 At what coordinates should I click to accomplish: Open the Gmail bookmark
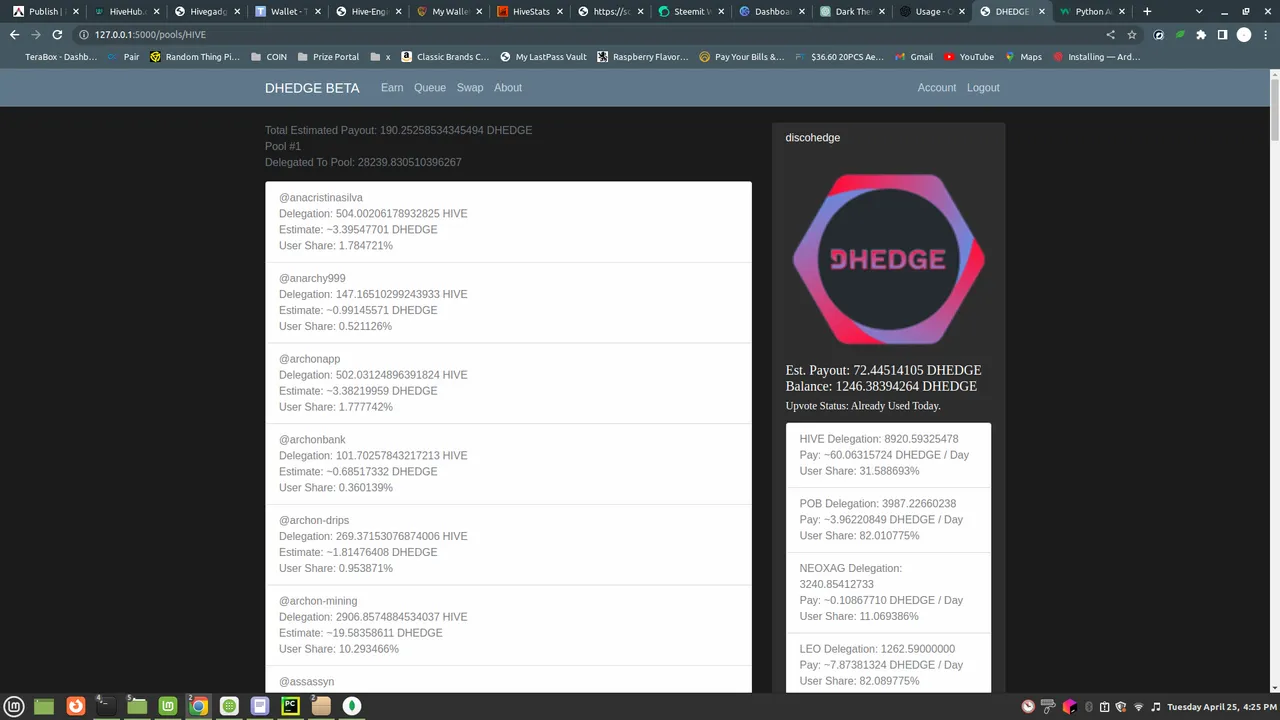912,57
